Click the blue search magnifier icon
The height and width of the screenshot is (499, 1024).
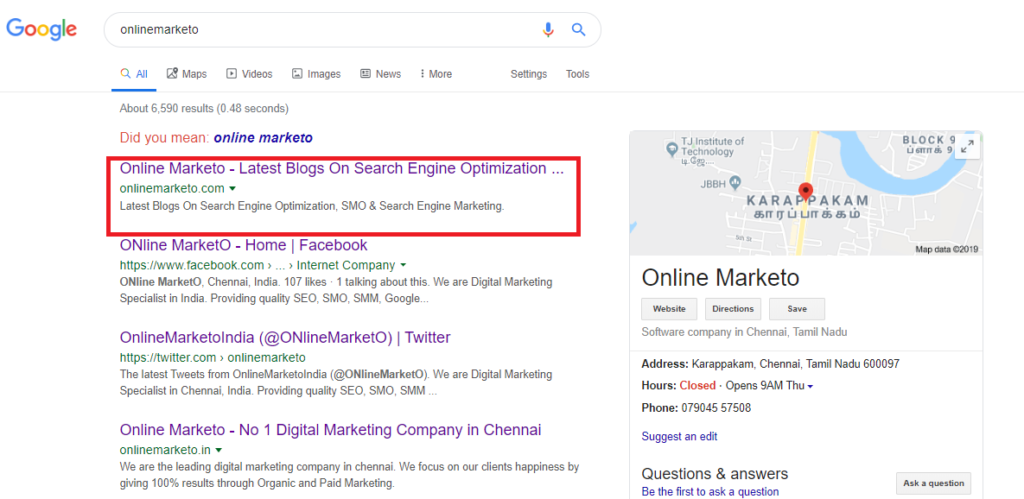click(x=578, y=30)
